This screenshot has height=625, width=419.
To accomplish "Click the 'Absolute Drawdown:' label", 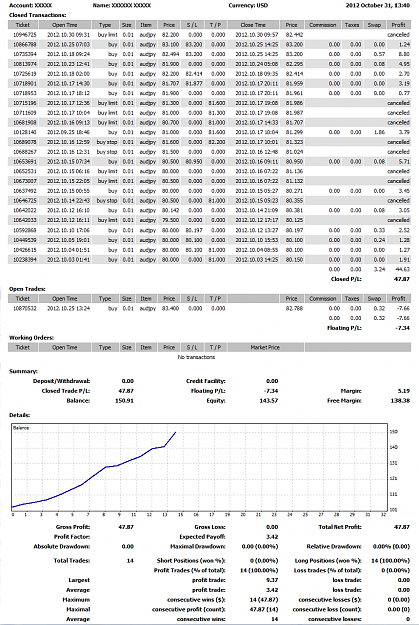I will click(62, 546).
